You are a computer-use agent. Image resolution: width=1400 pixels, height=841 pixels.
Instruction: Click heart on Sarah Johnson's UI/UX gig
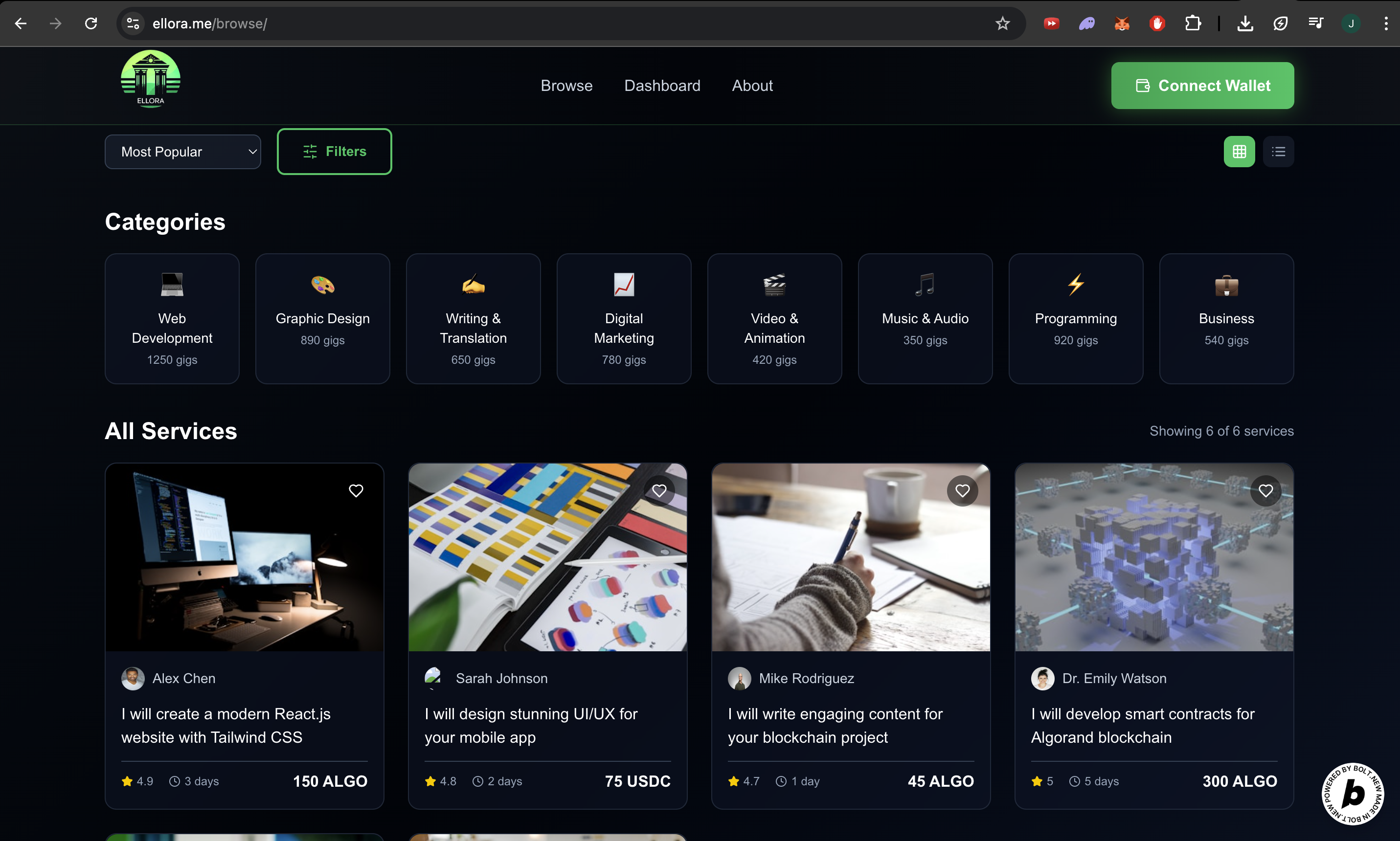(659, 491)
